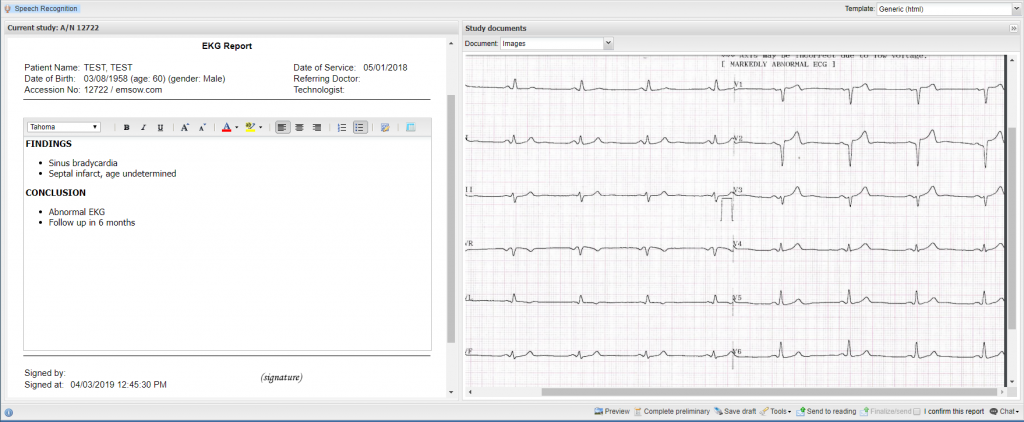Check I confirm this report
This screenshot has width=1024, height=422.
(917, 412)
